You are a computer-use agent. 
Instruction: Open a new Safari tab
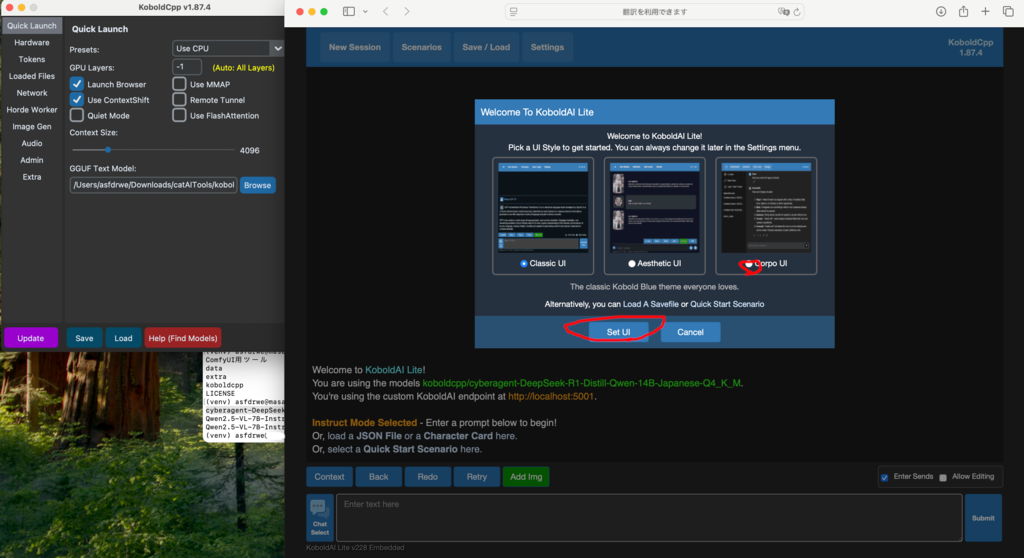coord(985,11)
